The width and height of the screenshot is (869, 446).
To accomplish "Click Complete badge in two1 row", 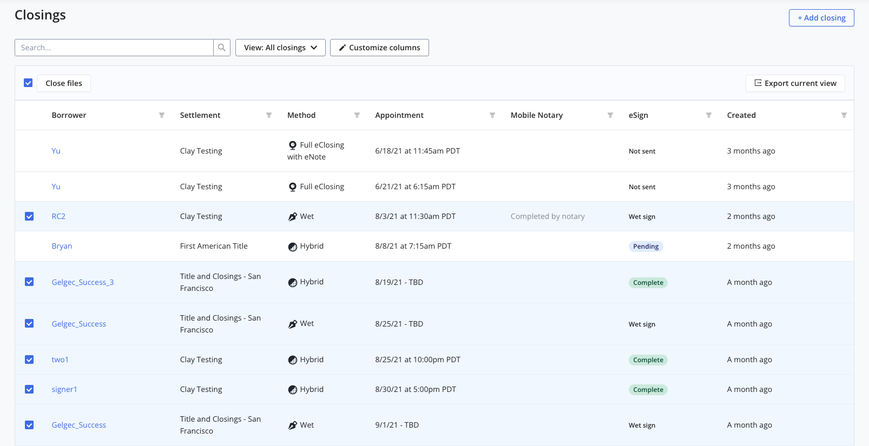I will click(x=648, y=360).
